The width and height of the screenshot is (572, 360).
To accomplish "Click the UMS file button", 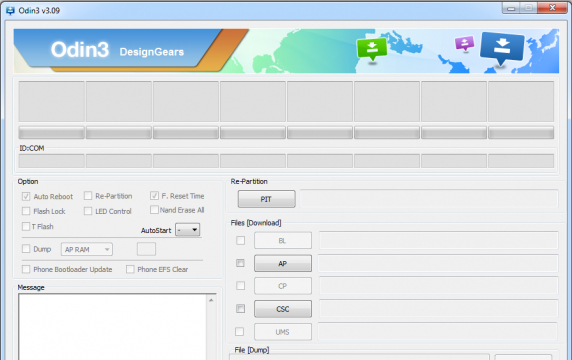I will (x=283, y=332).
